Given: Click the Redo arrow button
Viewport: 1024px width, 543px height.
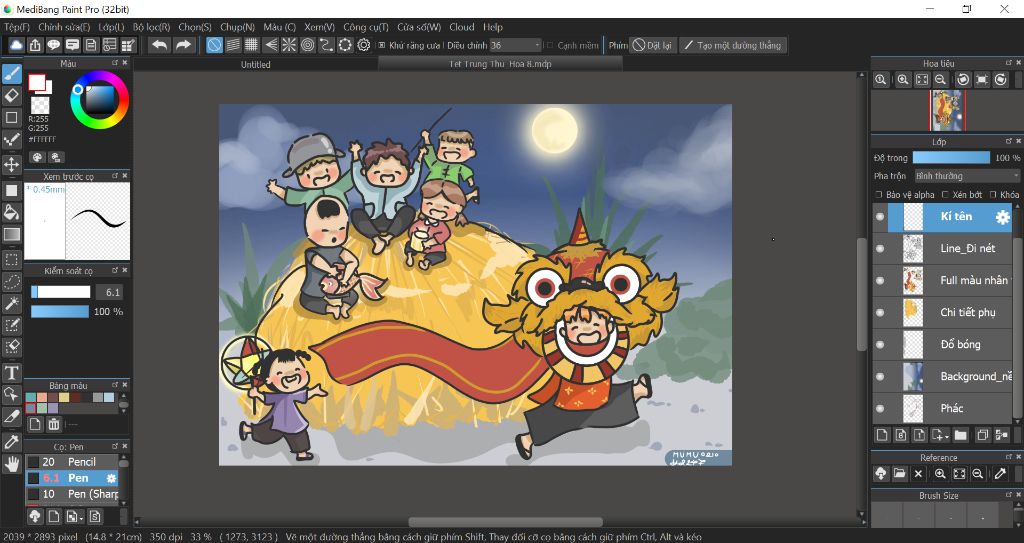Looking at the screenshot, I should tap(184, 45).
